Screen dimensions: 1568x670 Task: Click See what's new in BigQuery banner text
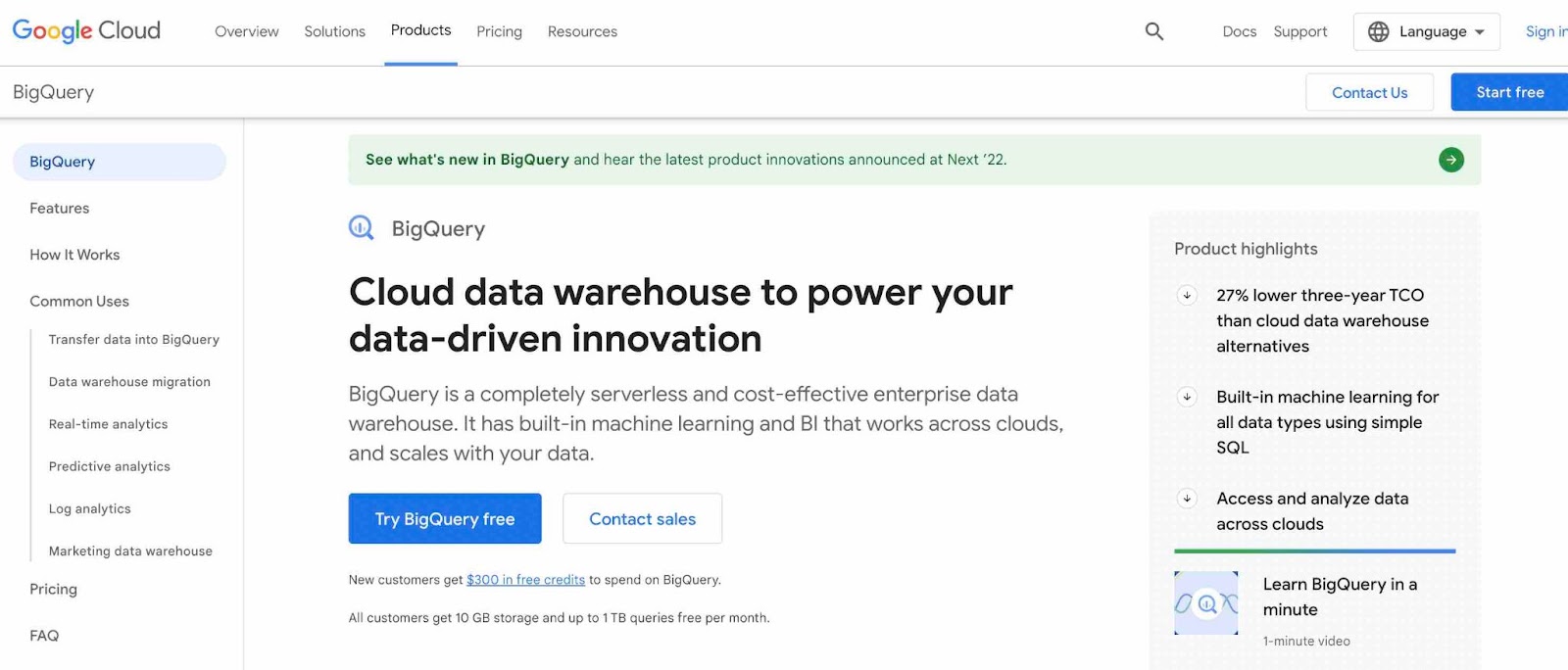coord(467,160)
